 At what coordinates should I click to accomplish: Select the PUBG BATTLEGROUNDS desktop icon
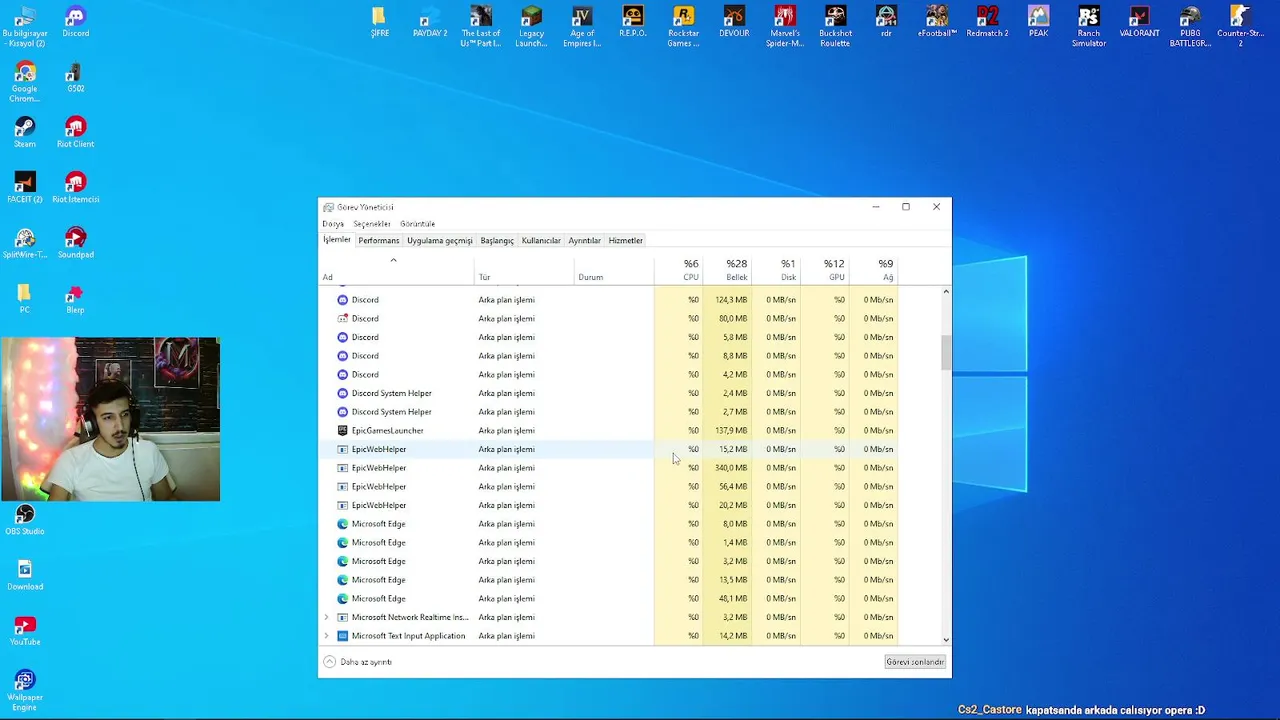[x=1190, y=27]
